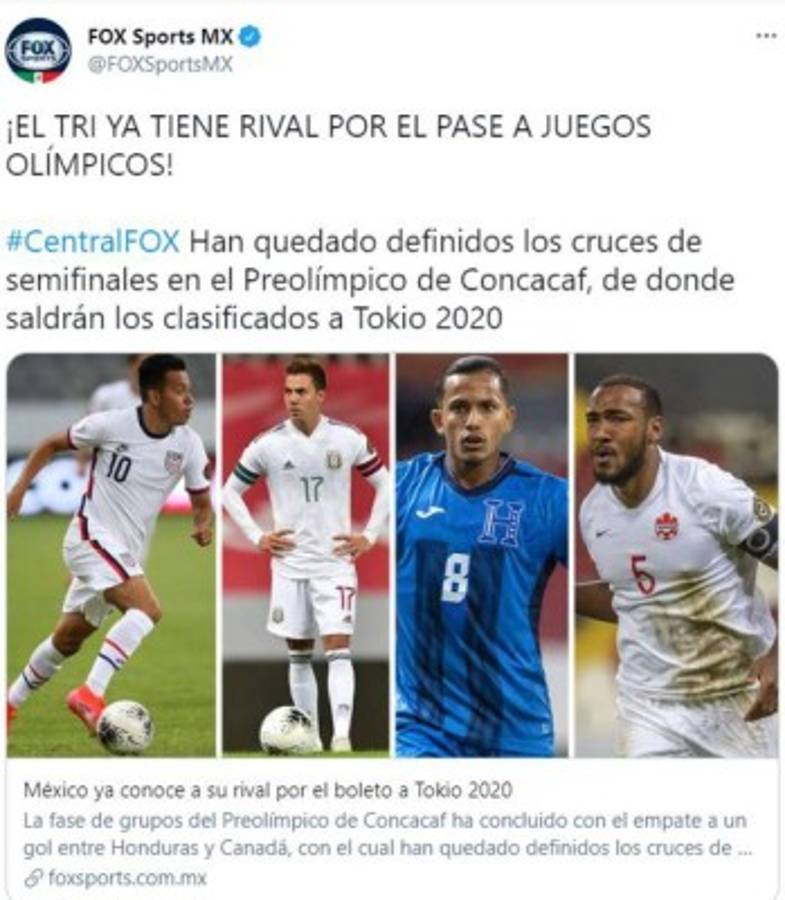The height and width of the screenshot is (900, 785).
Task: View the Honduras number 8 player photo
Action: (482, 554)
